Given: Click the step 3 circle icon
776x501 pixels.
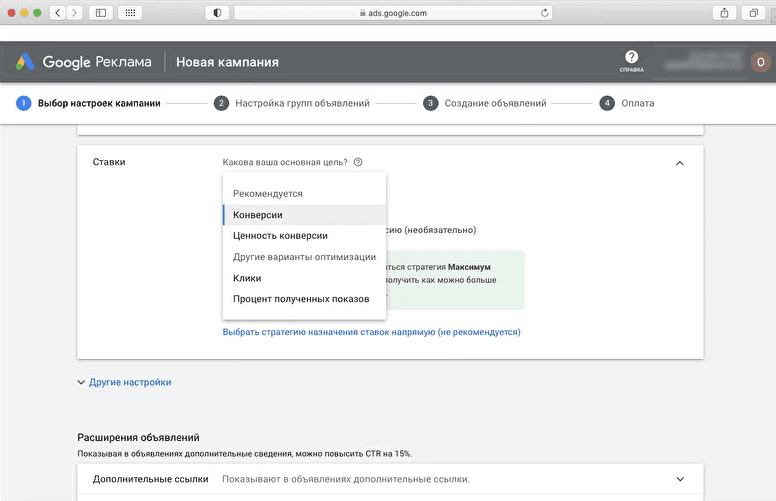Looking at the screenshot, I should point(431,103).
